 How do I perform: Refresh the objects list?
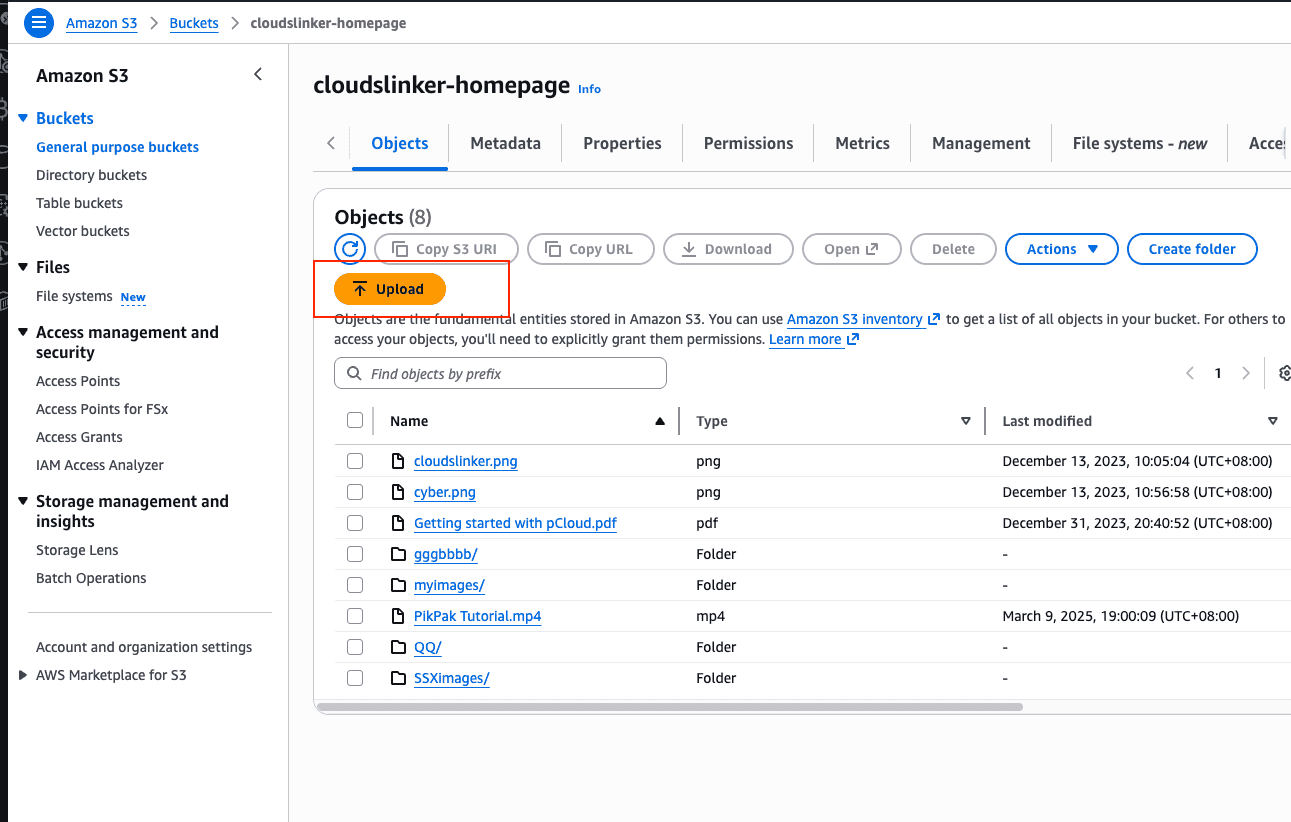click(350, 249)
